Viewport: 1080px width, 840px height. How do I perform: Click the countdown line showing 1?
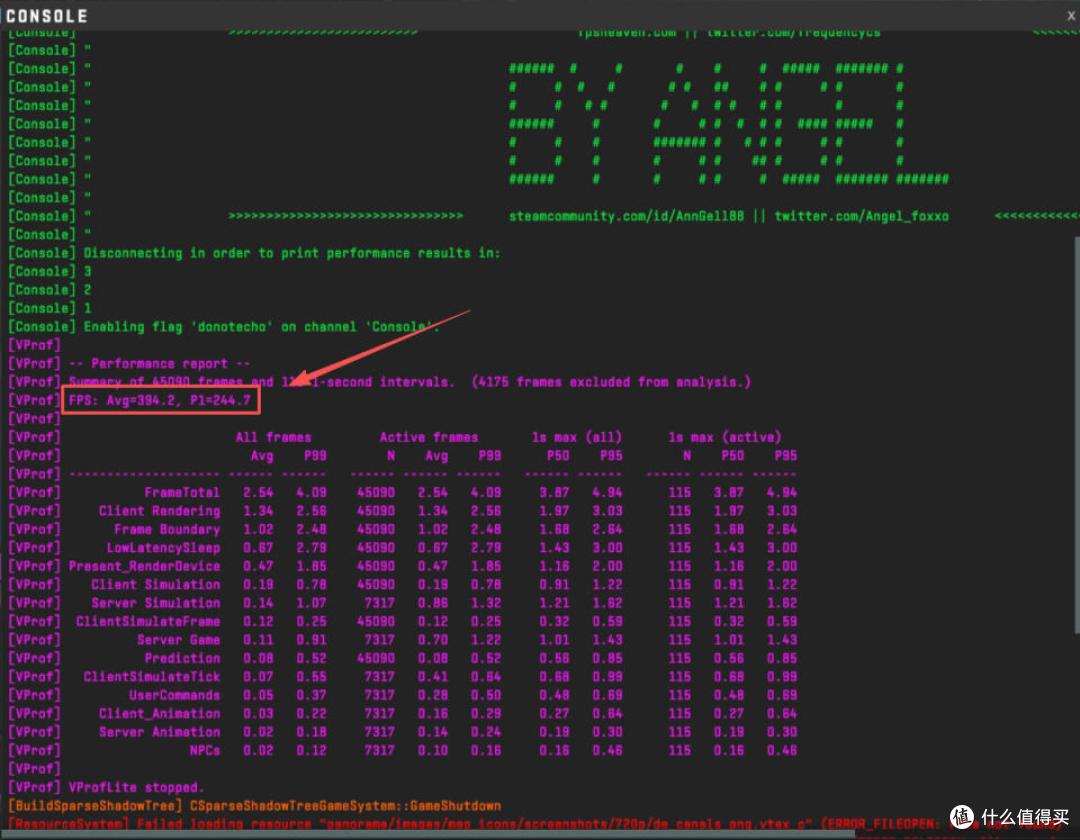[87, 308]
